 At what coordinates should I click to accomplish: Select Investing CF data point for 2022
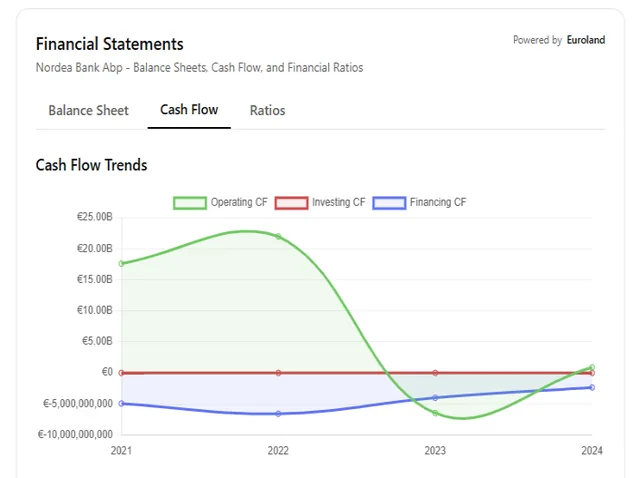(x=278, y=373)
